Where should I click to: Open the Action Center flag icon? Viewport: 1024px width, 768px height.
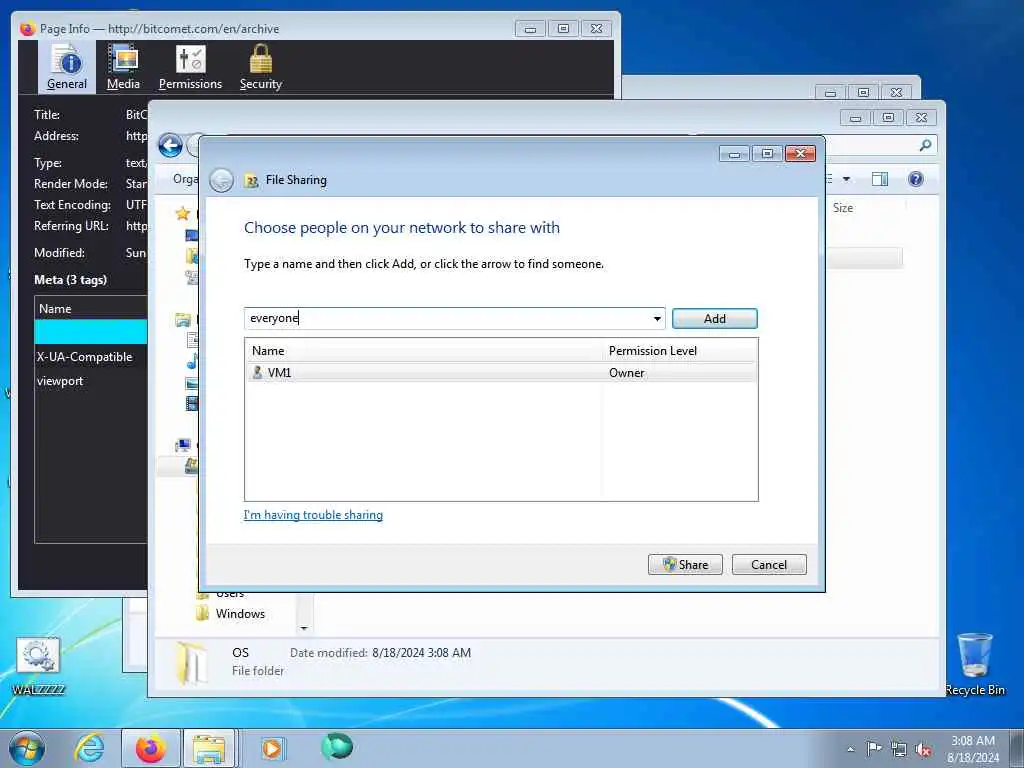(874, 748)
